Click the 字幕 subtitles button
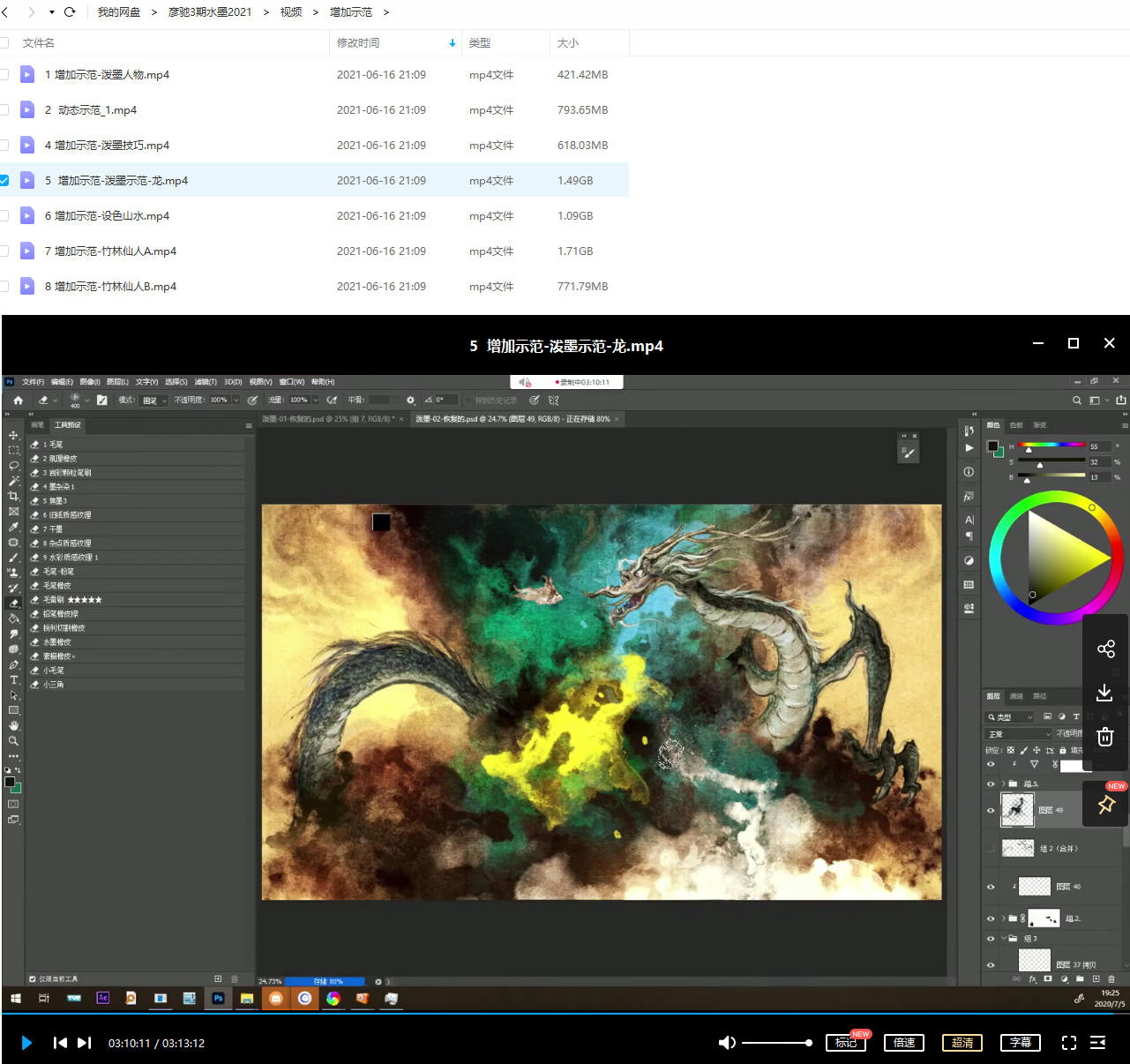This screenshot has height=1064, width=1130. pyautogui.click(x=1020, y=1043)
